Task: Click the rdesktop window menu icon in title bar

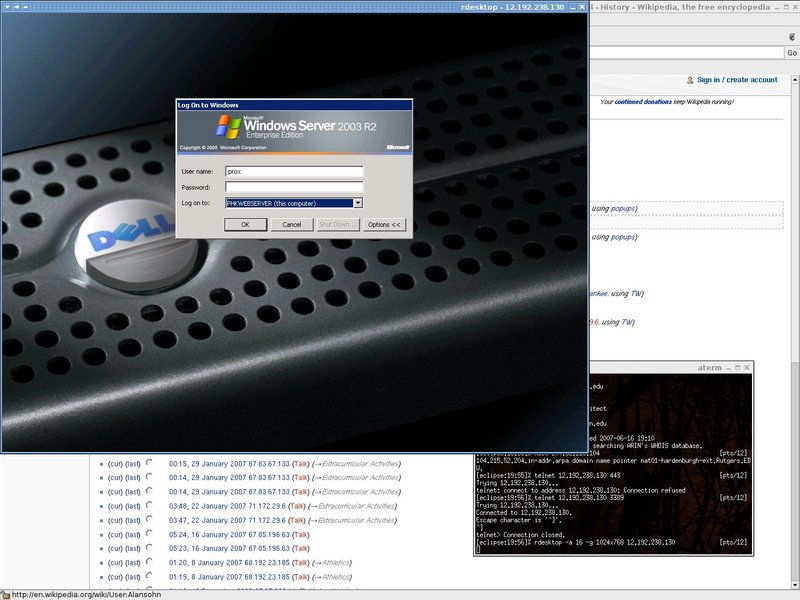Action: (7, 7)
